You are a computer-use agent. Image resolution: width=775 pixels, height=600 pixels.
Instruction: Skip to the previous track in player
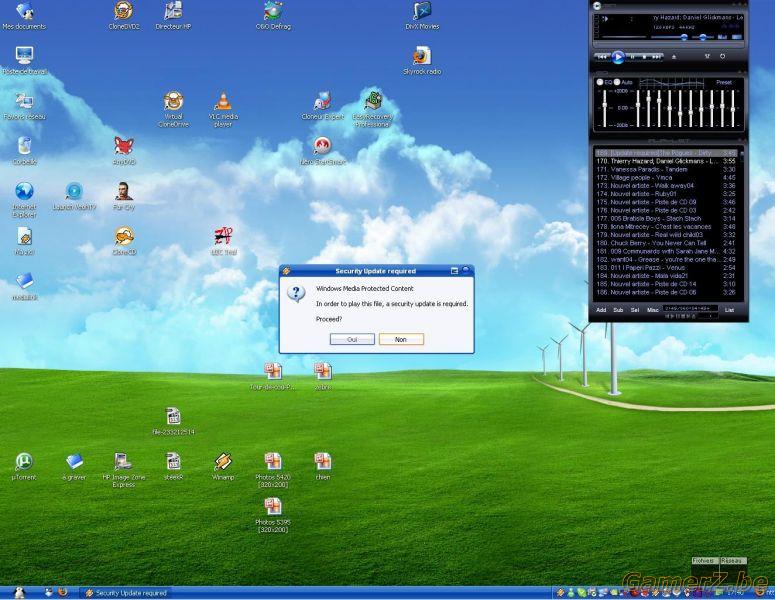click(602, 57)
